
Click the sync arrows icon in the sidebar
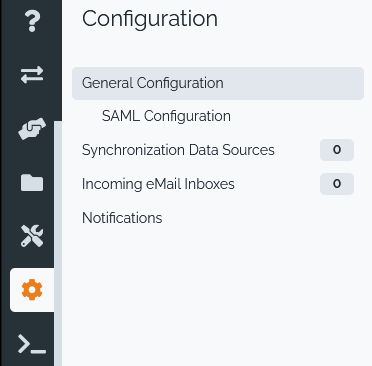click(x=32, y=74)
